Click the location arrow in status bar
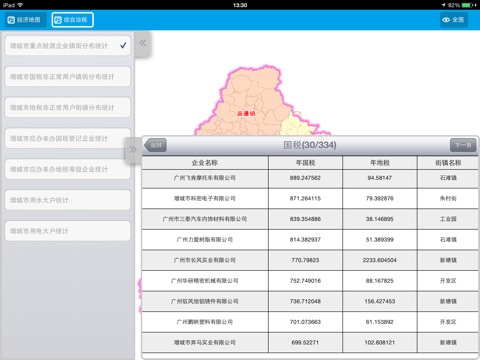The image size is (480, 360). 444,5
